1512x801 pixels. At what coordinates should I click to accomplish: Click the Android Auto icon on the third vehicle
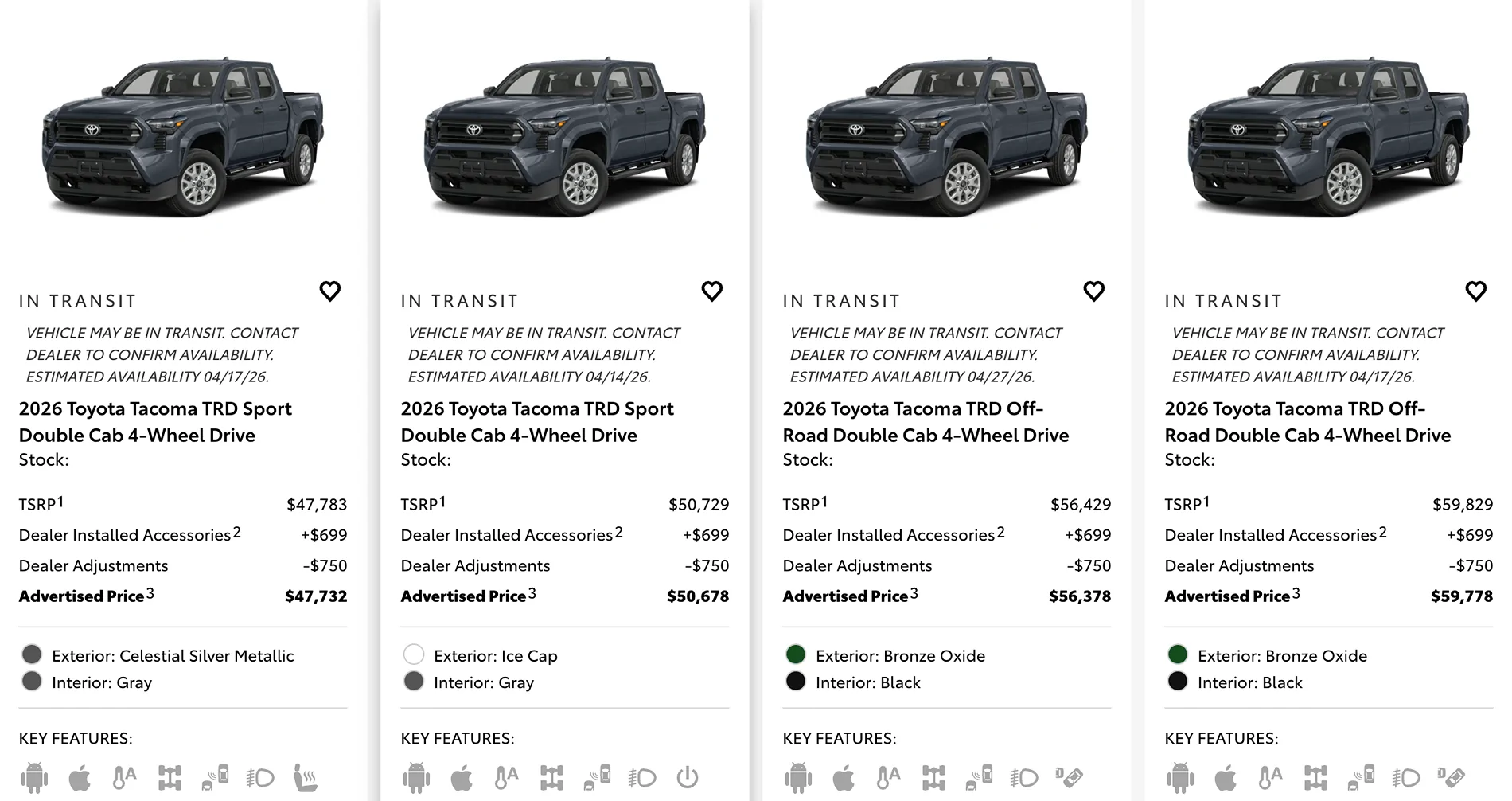pos(798,776)
